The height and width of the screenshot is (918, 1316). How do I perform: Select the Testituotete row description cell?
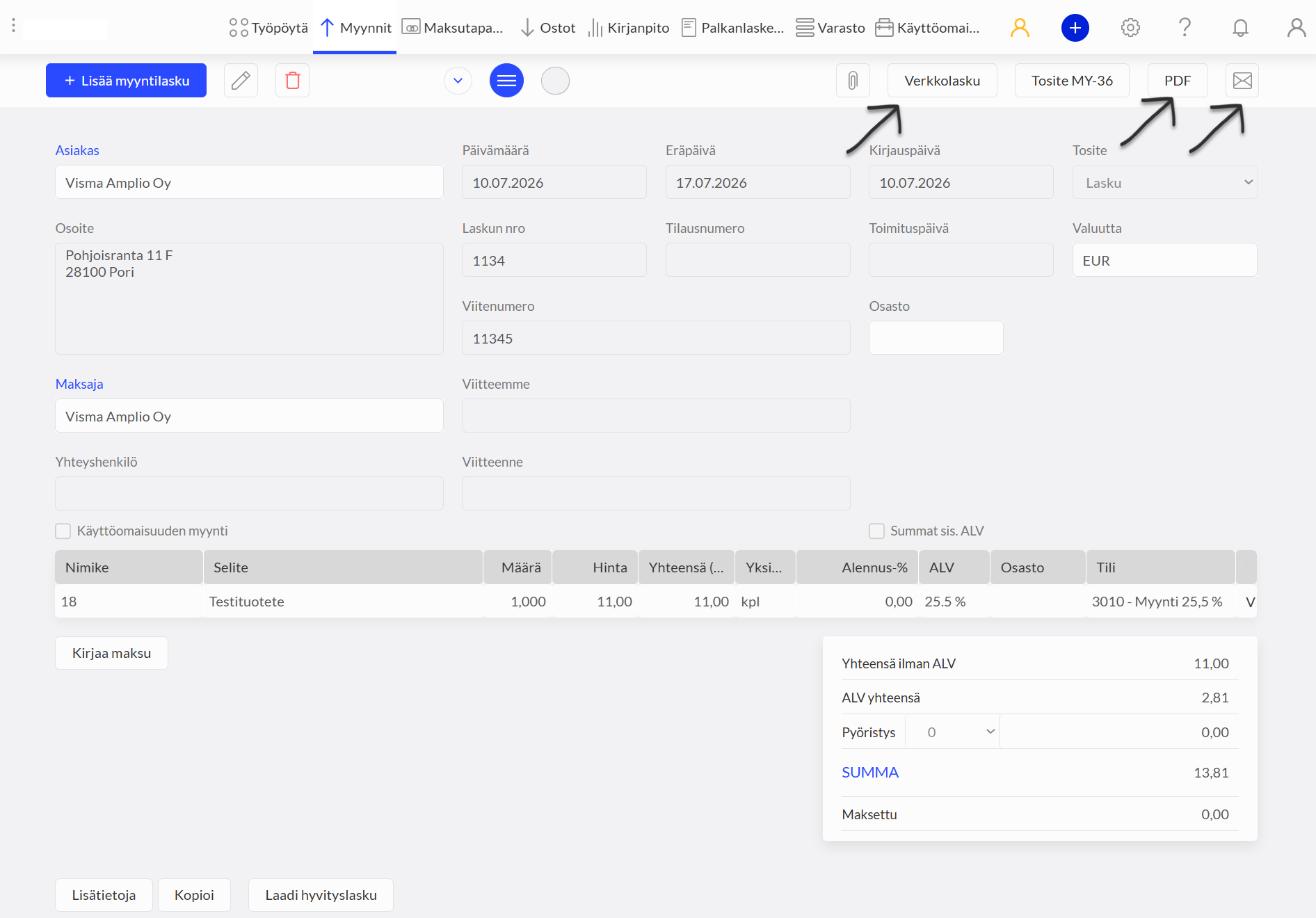(343, 602)
